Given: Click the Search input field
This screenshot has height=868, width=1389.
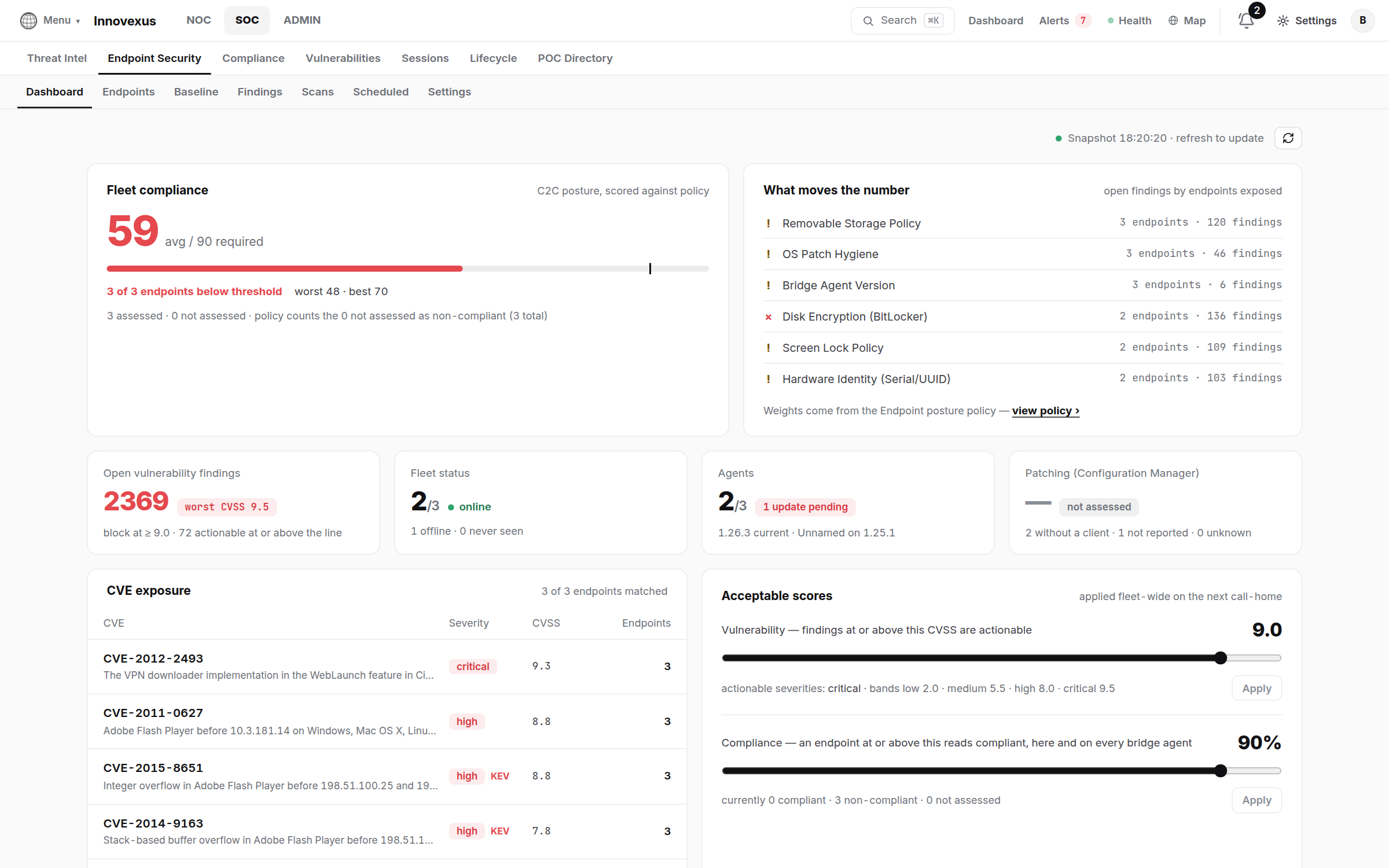Looking at the screenshot, I should click(902, 21).
